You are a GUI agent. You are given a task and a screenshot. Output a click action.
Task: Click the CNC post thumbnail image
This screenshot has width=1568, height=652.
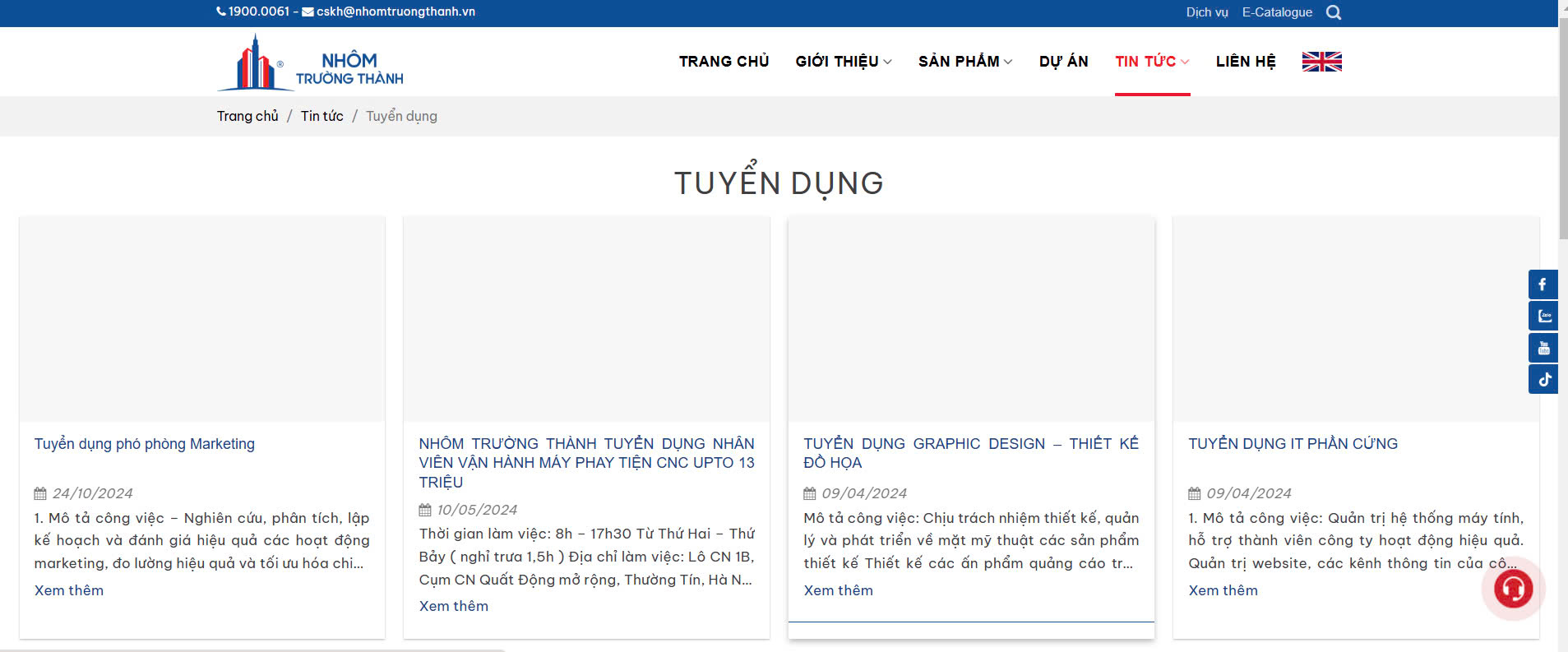point(587,320)
